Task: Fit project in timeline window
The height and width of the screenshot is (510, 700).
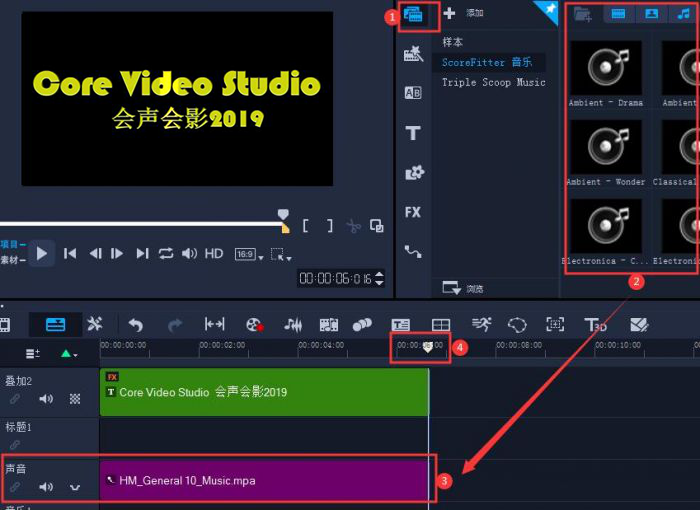Action: (x=214, y=324)
